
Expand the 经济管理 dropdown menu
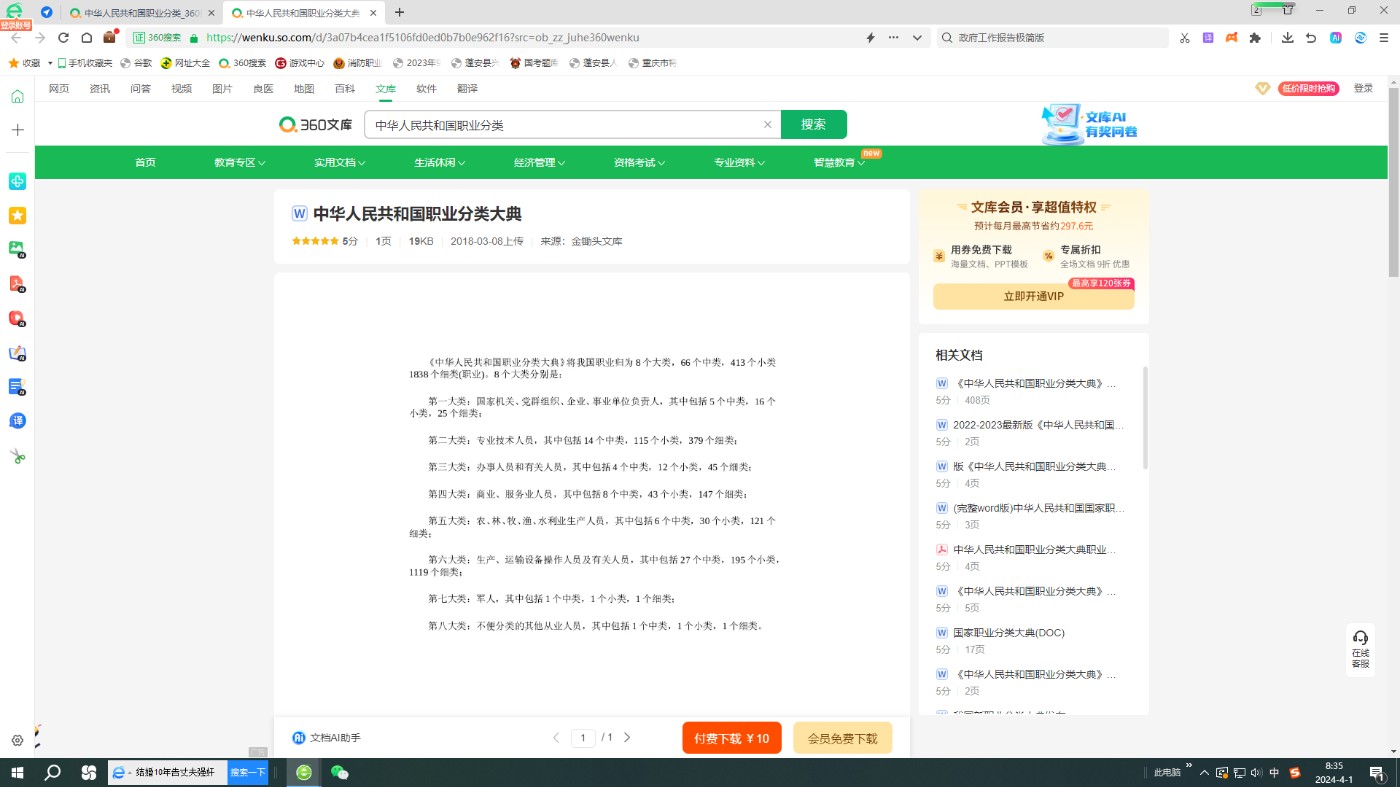pyautogui.click(x=540, y=163)
